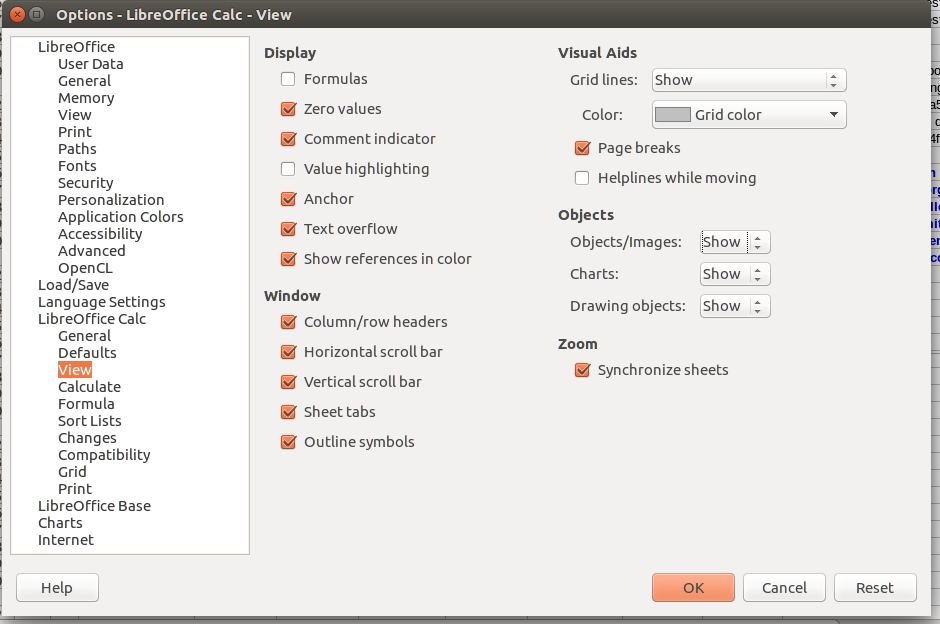Select User Data in tree

pyautogui.click(x=91, y=64)
